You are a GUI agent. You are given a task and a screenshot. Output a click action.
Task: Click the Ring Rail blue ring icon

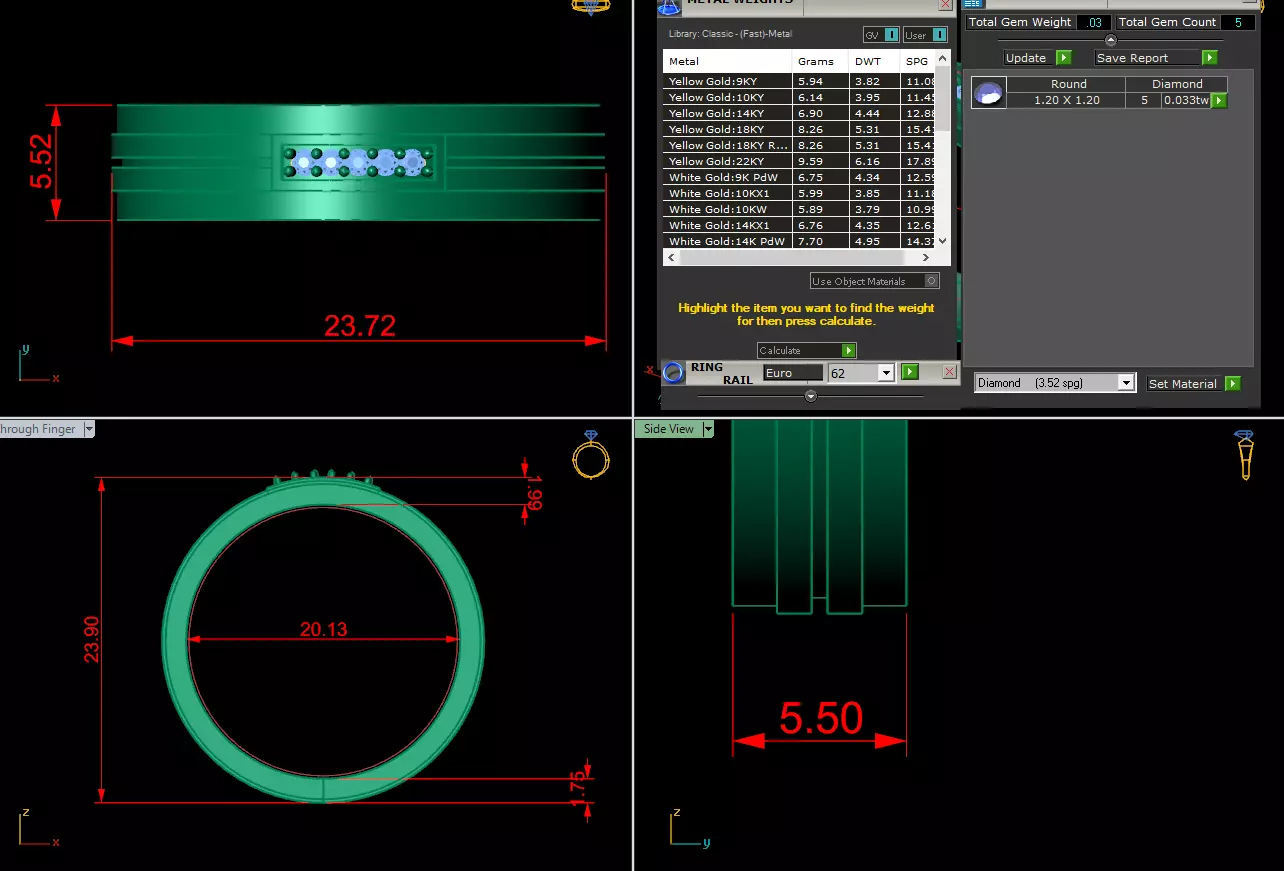pos(674,372)
